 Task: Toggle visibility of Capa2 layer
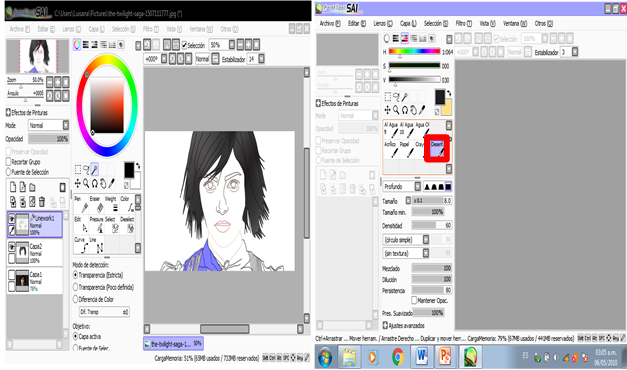(12, 247)
